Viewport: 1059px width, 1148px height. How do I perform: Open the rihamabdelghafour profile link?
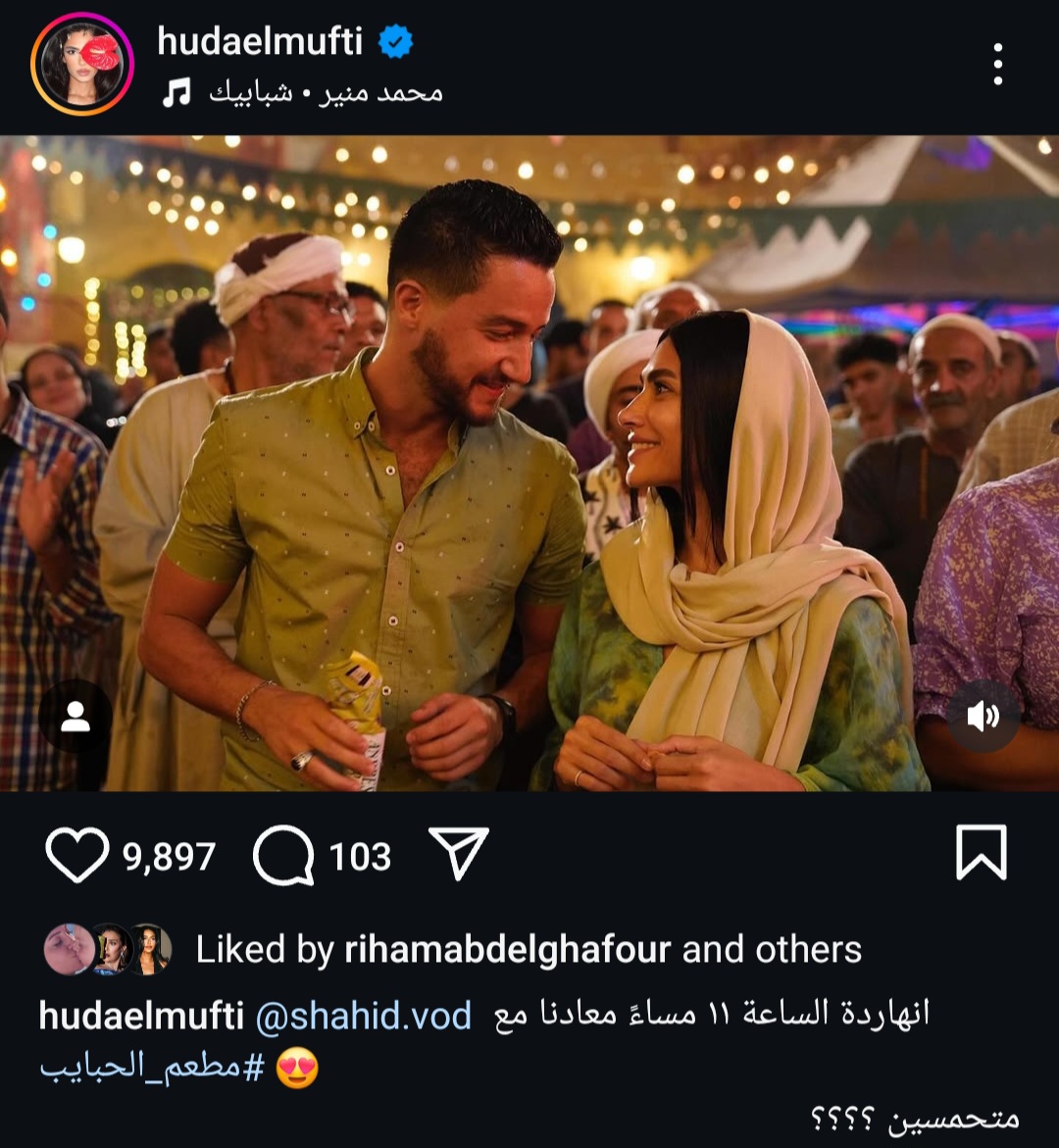[x=508, y=950]
